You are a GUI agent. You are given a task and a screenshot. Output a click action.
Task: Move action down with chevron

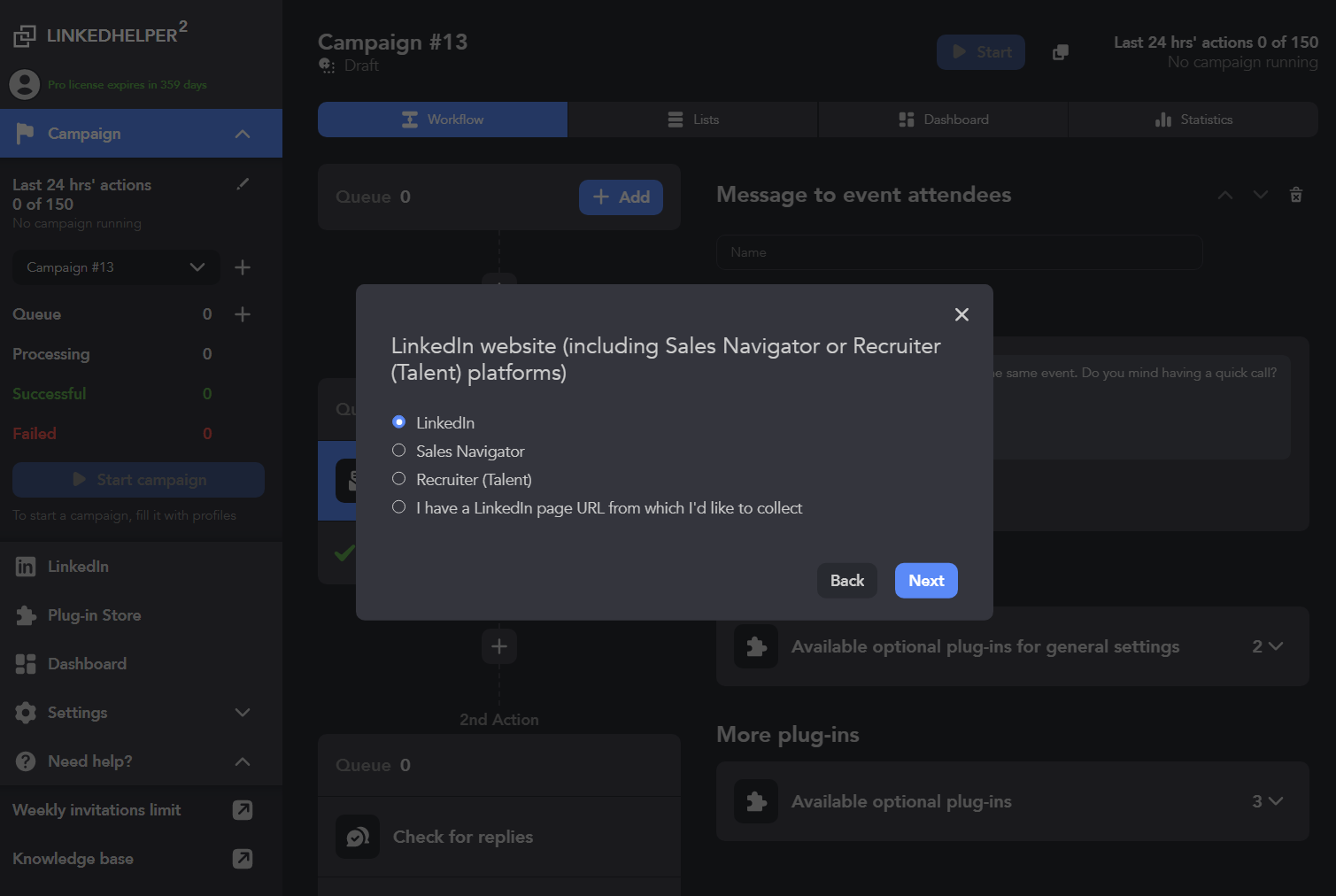[x=1261, y=195]
